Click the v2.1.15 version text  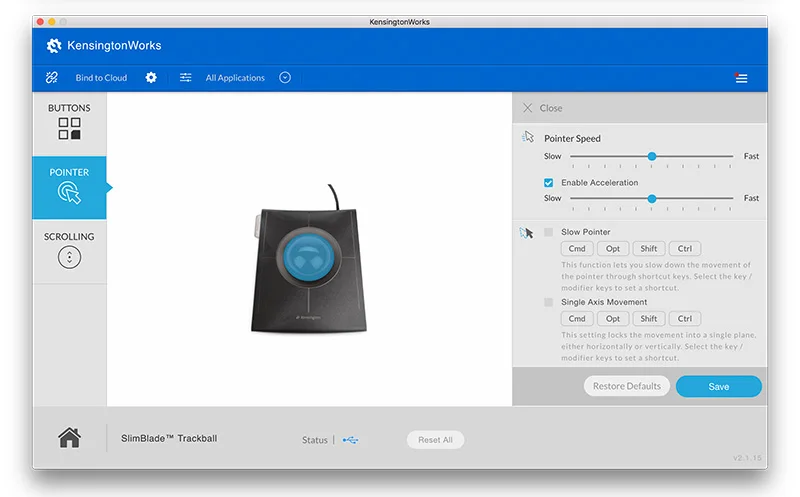click(x=747, y=458)
